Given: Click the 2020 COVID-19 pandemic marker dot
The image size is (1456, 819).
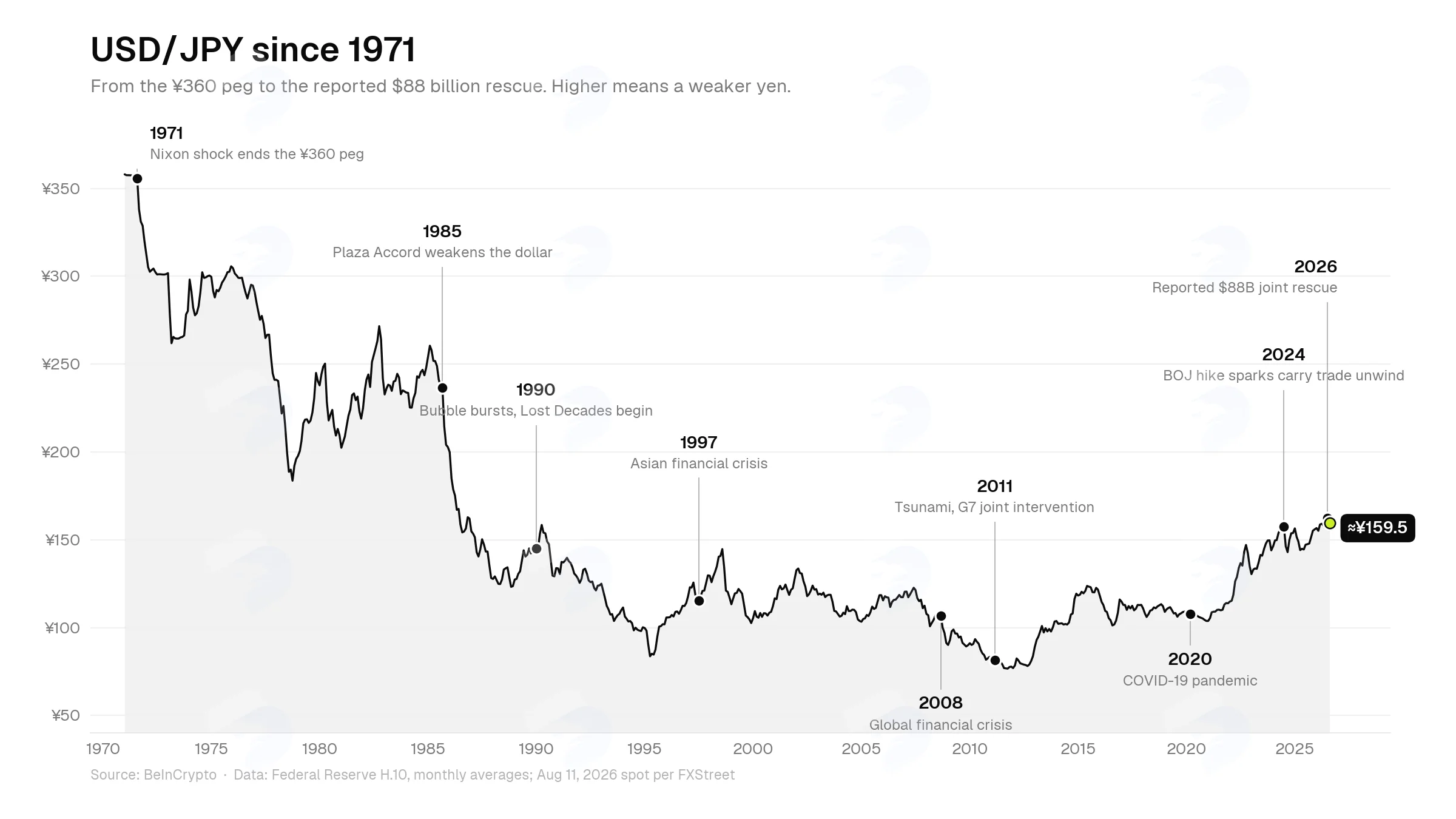Looking at the screenshot, I should click(1190, 614).
